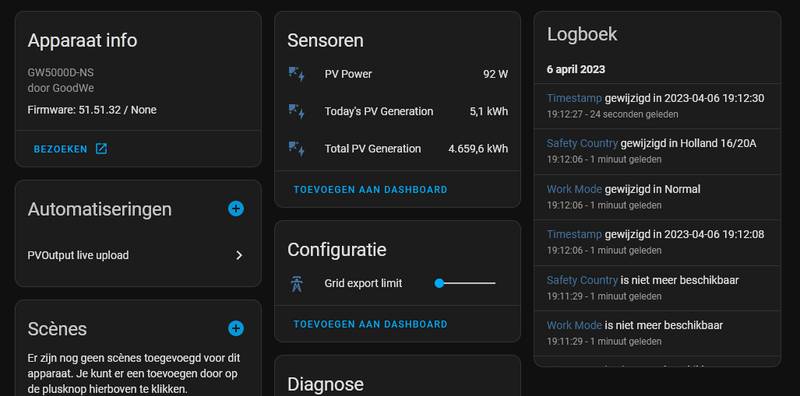Open the PVOutput live upload automation
The height and width of the screenshot is (396, 800).
(x=137, y=256)
